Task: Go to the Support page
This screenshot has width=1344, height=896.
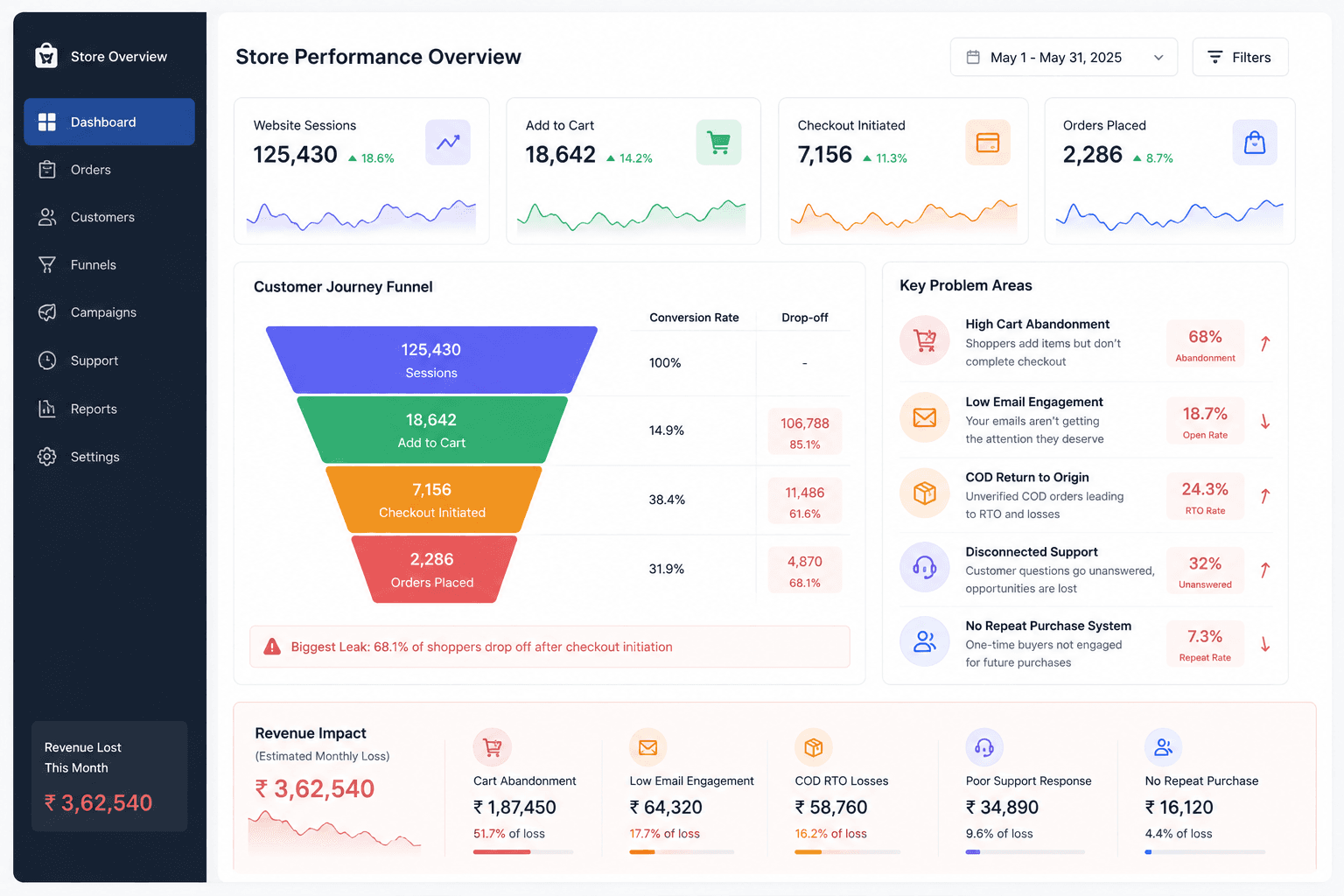Action: pyautogui.click(x=109, y=360)
